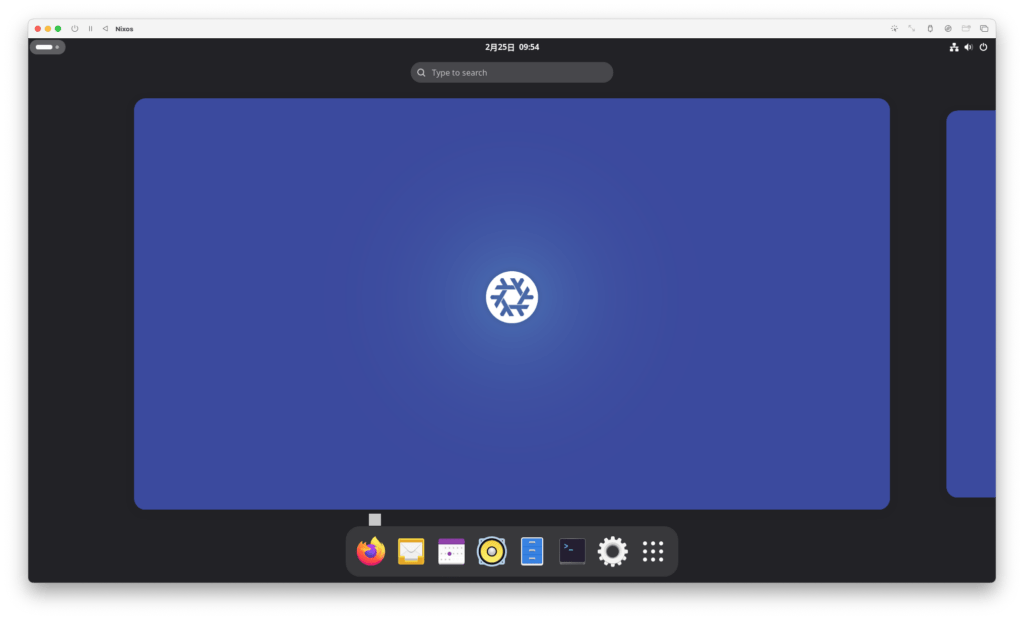Open the Geary mail app
The height and width of the screenshot is (620, 1024).
(x=411, y=551)
